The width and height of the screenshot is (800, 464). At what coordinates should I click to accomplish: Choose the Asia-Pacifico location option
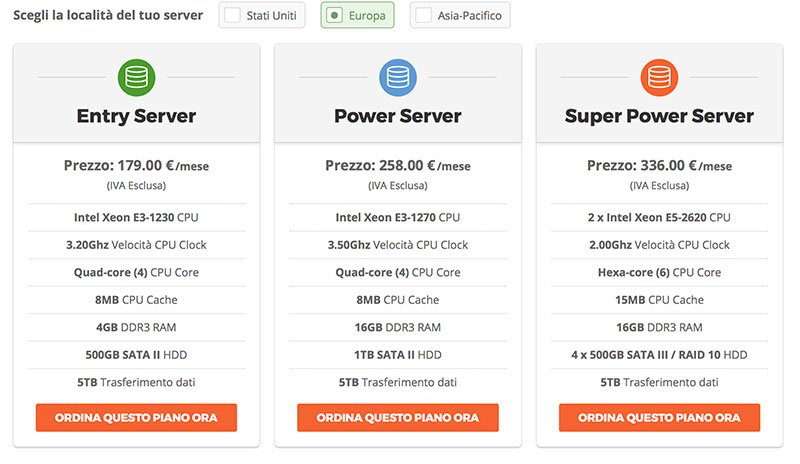pyautogui.click(x=460, y=15)
